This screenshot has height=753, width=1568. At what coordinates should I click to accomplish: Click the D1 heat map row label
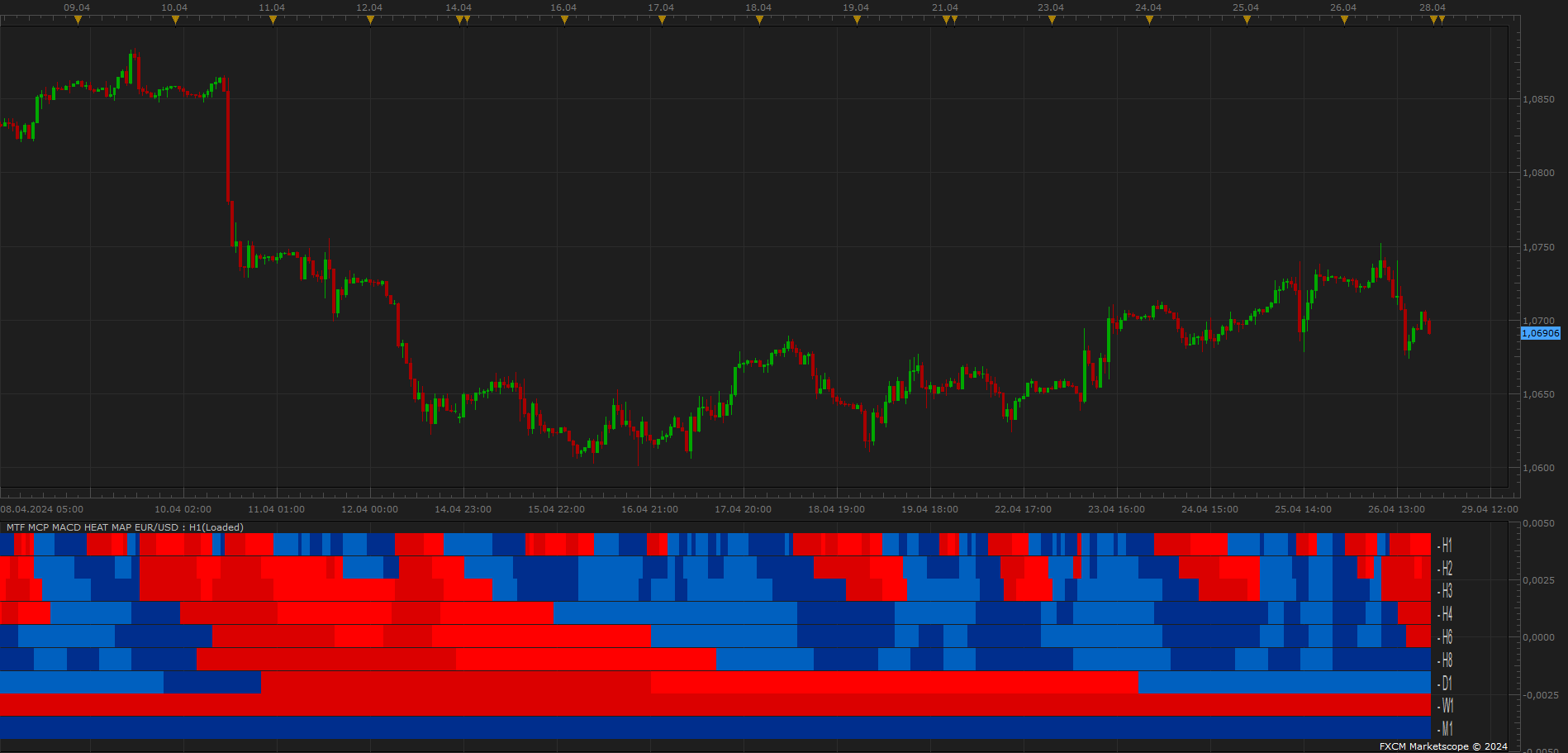click(1446, 683)
